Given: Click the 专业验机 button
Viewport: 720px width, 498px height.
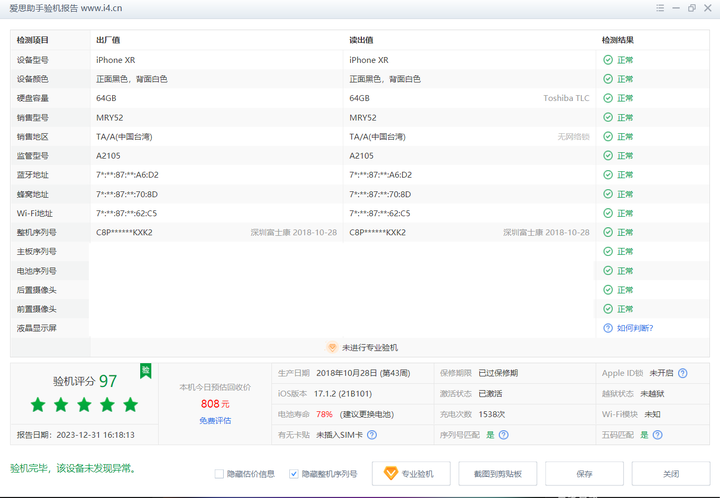Looking at the screenshot, I should (411, 474).
